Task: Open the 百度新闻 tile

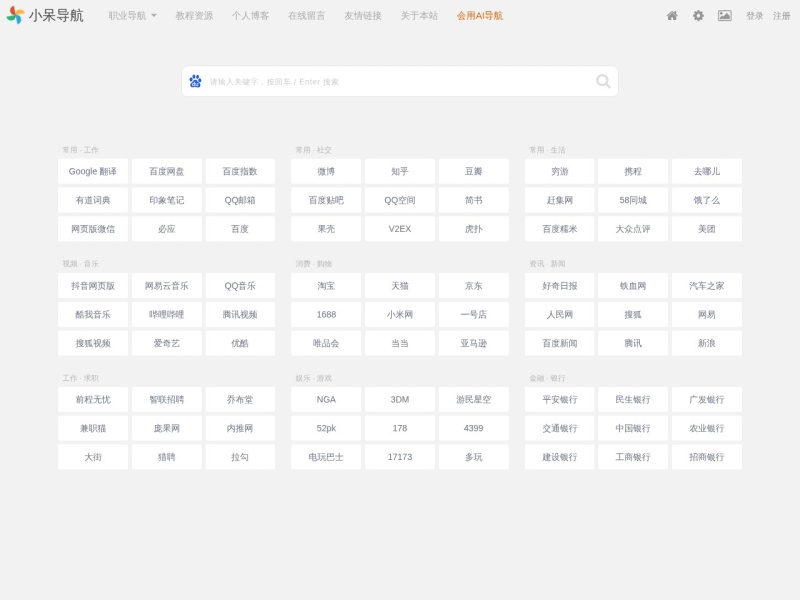Action: pos(559,343)
